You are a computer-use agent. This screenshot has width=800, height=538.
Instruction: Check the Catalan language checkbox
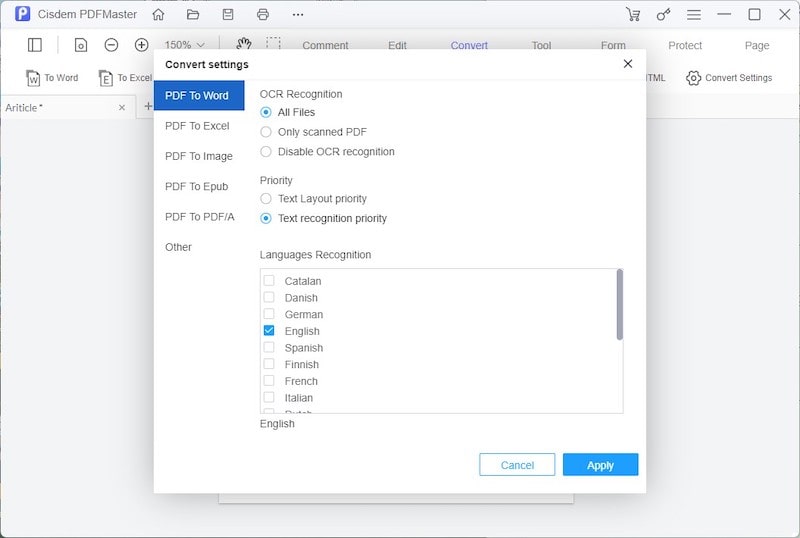click(x=269, y=281)
